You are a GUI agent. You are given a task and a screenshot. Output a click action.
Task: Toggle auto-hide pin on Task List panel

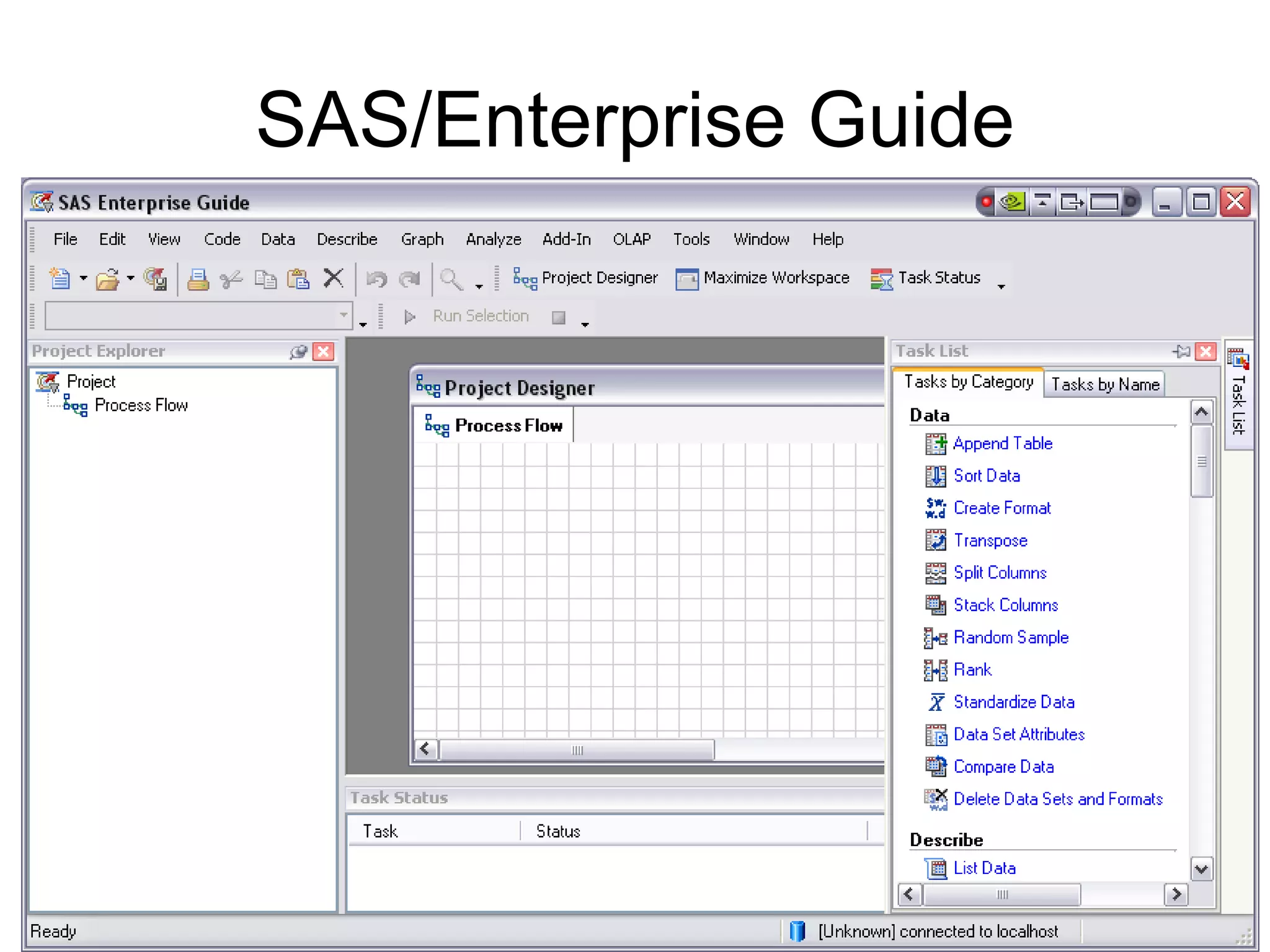pyautogui.click(x=1182, y=351)
